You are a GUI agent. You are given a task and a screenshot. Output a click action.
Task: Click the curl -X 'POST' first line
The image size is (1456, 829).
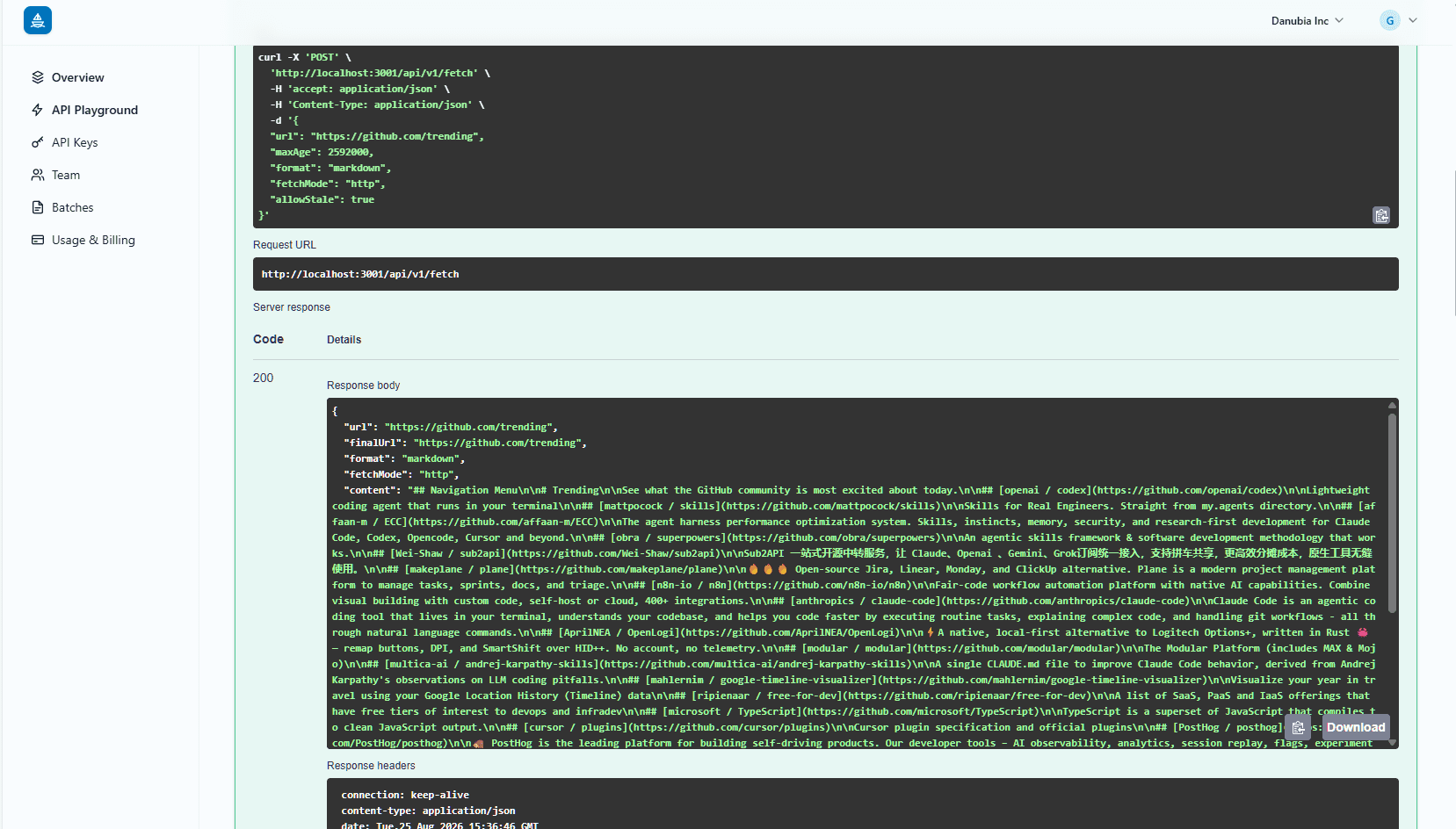[x=305, y=57]
